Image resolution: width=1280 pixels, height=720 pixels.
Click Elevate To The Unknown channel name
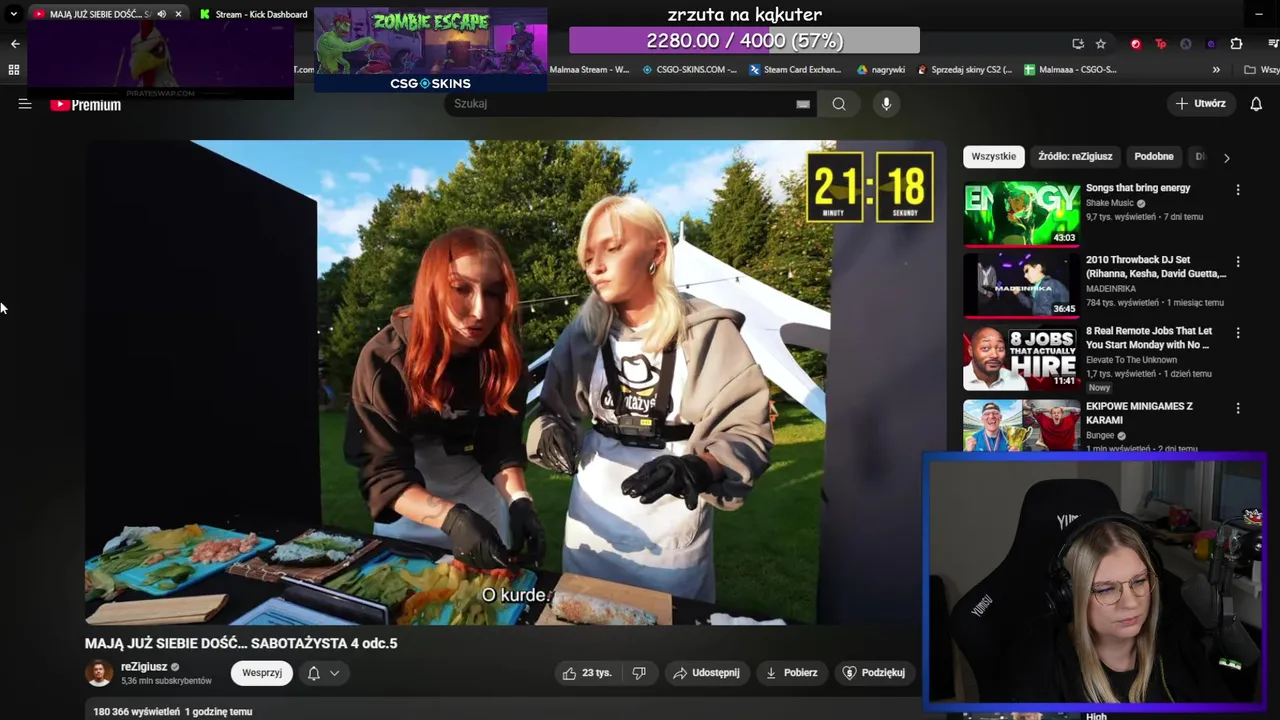(1131, 360)
